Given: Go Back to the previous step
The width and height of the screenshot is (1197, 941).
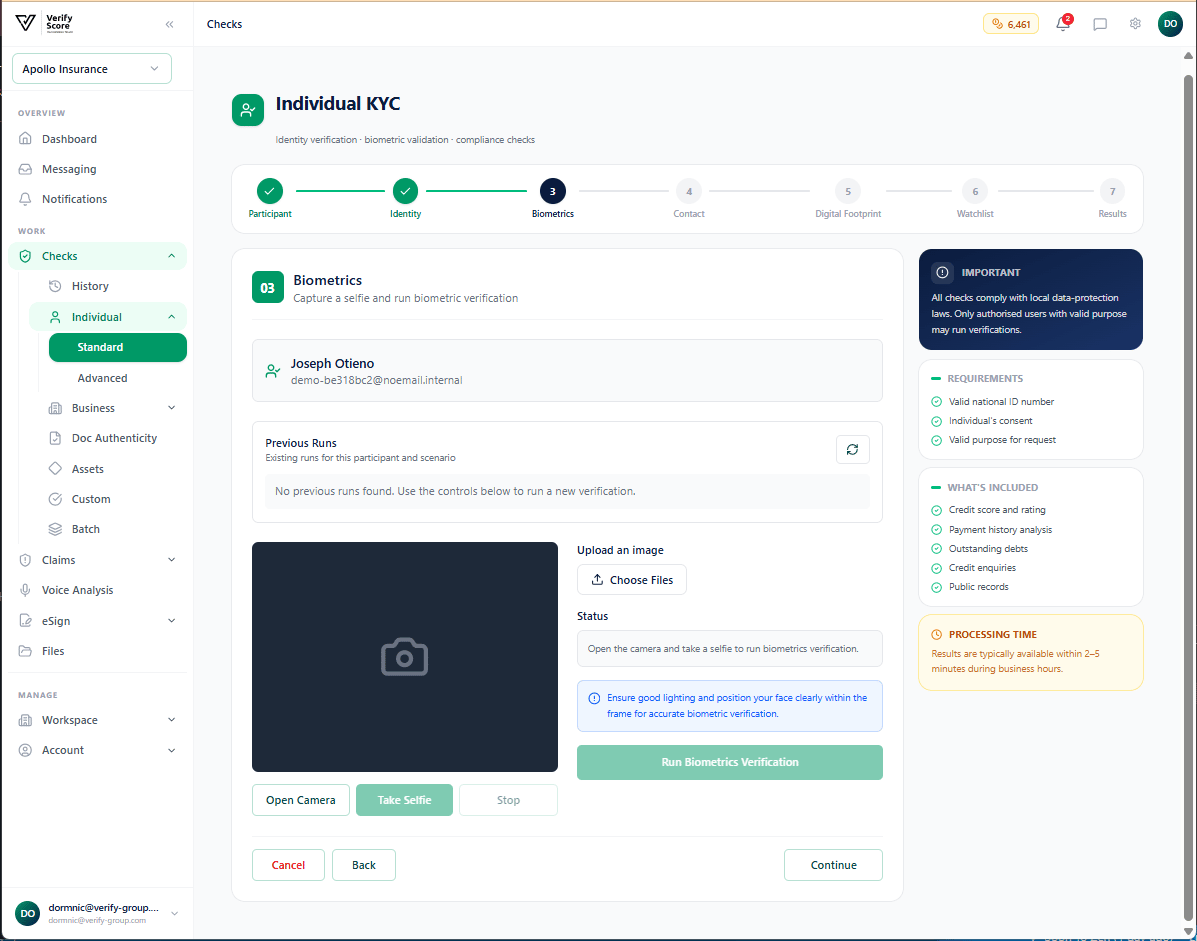Looking at the screenshot, I should point(364,865).
